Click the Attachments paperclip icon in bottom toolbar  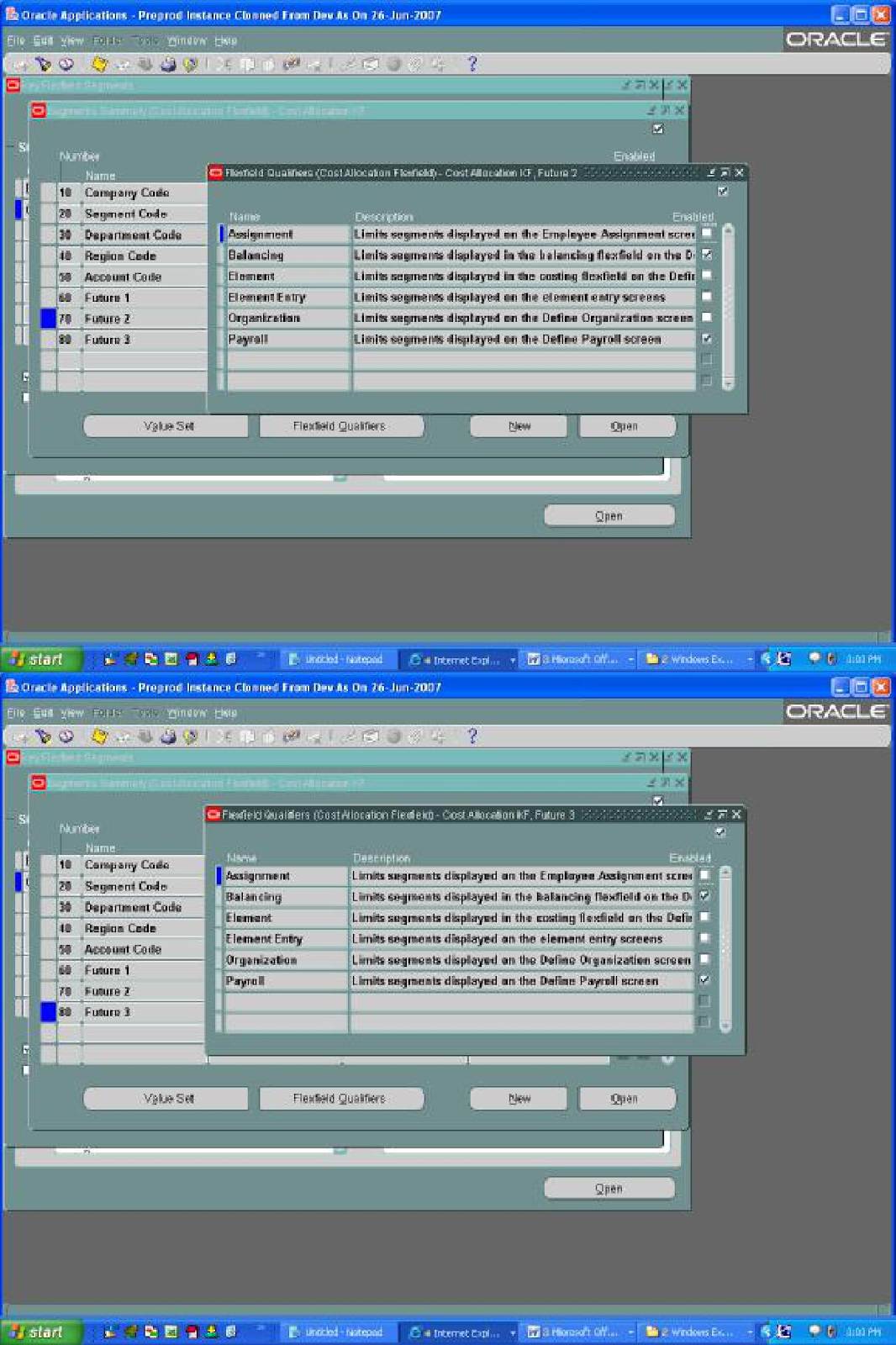point(415,736)
